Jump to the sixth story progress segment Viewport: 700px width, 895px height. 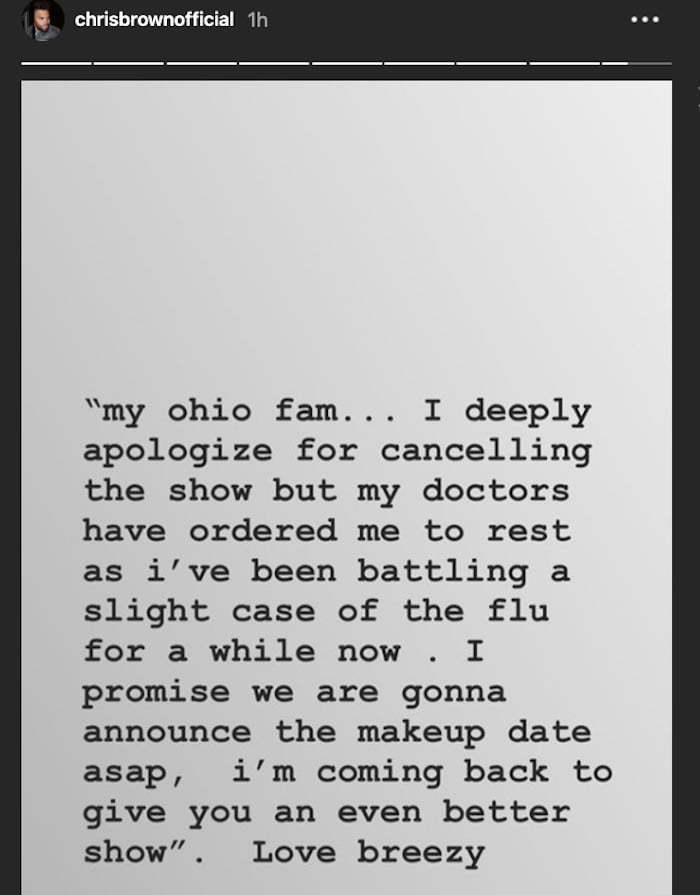click(x=419, y=63)
